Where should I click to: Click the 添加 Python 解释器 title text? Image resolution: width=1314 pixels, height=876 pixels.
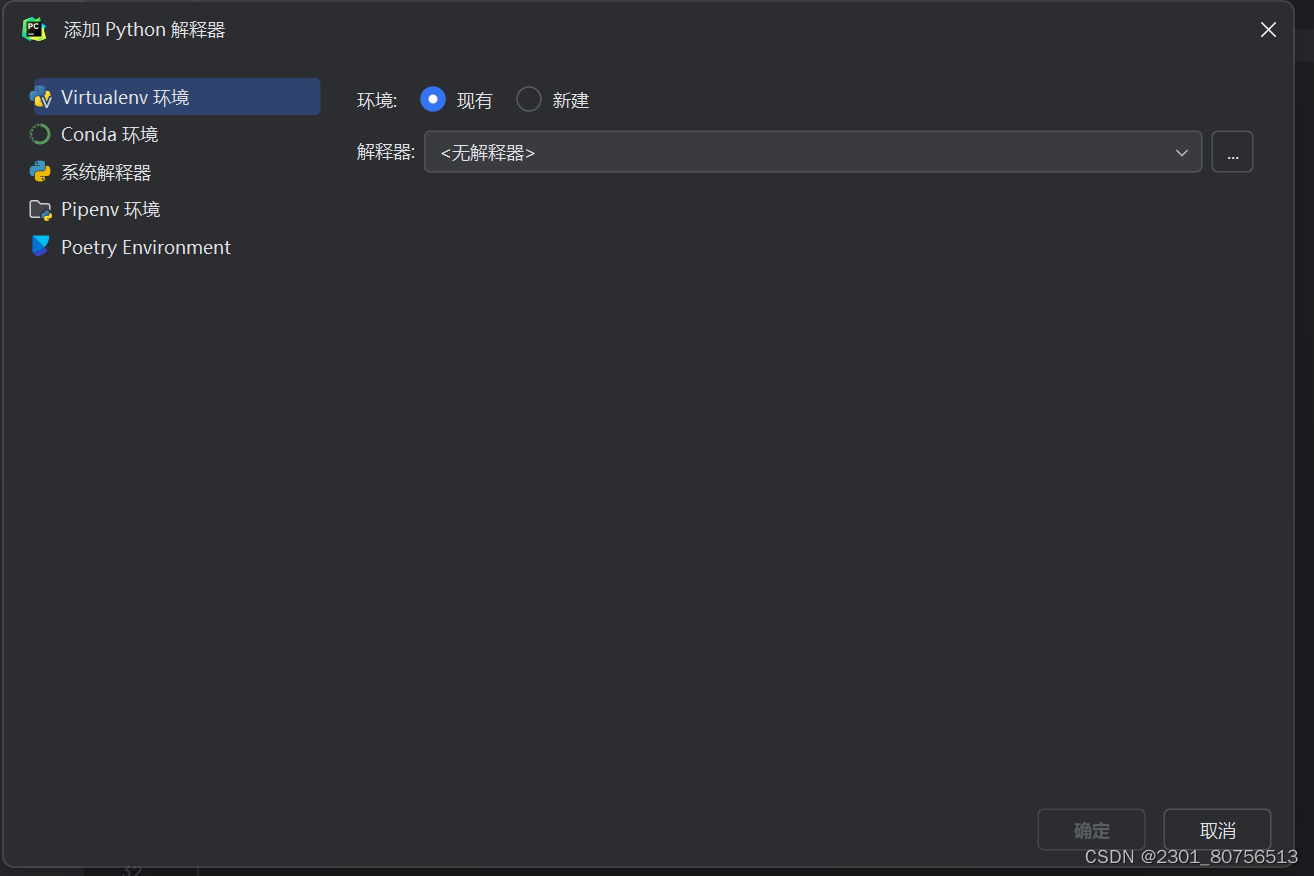145,30
